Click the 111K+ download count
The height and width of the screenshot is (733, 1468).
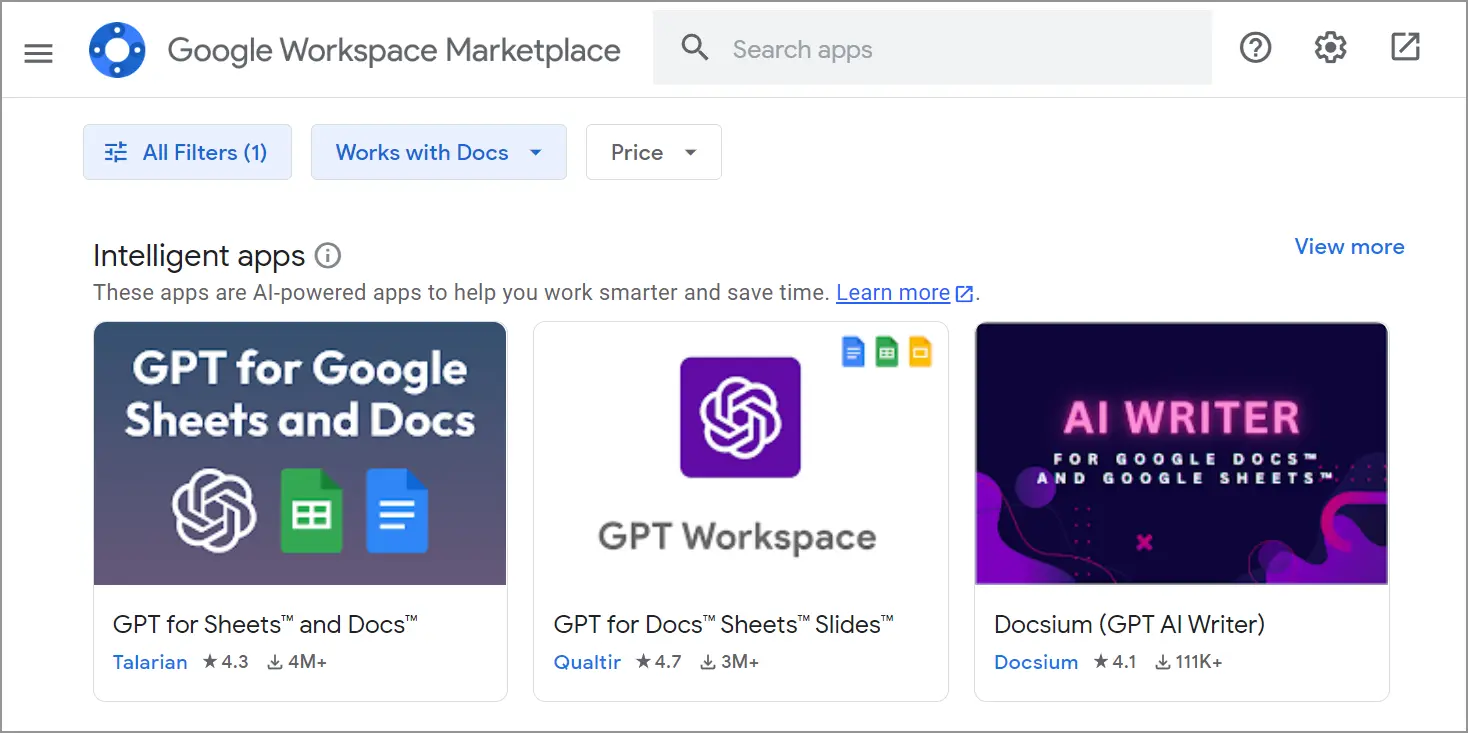tap(1188, 662)
